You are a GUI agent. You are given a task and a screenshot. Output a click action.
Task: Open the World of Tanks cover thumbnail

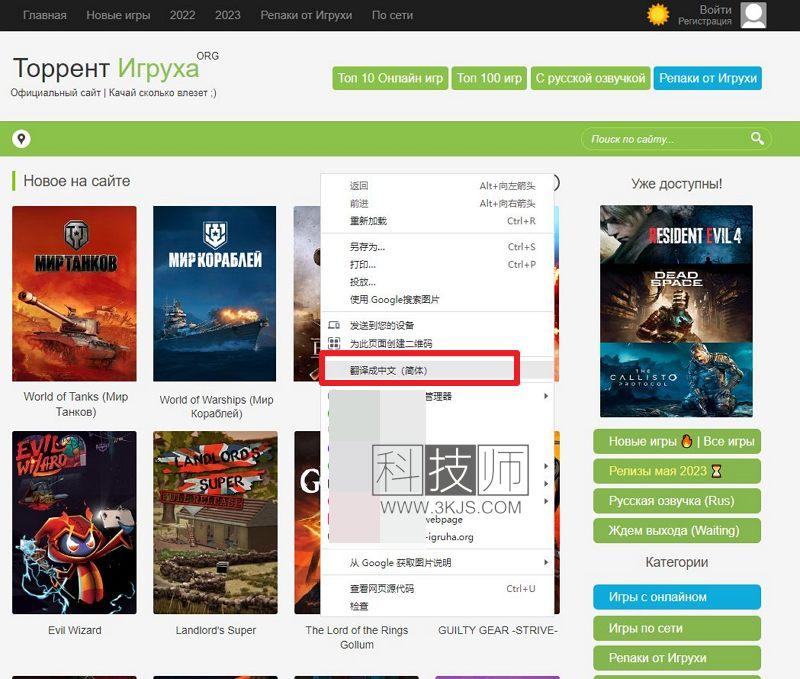point(74,293)
